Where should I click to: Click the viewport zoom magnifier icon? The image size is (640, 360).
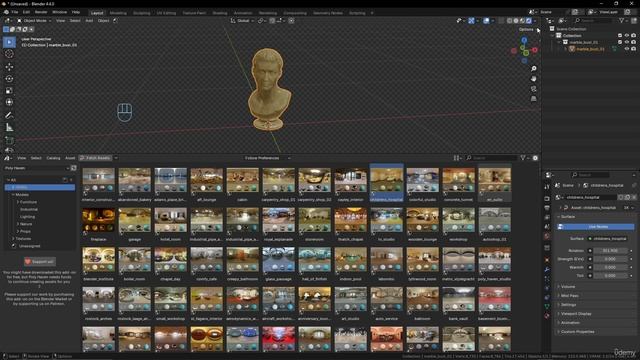pos(533,69)
